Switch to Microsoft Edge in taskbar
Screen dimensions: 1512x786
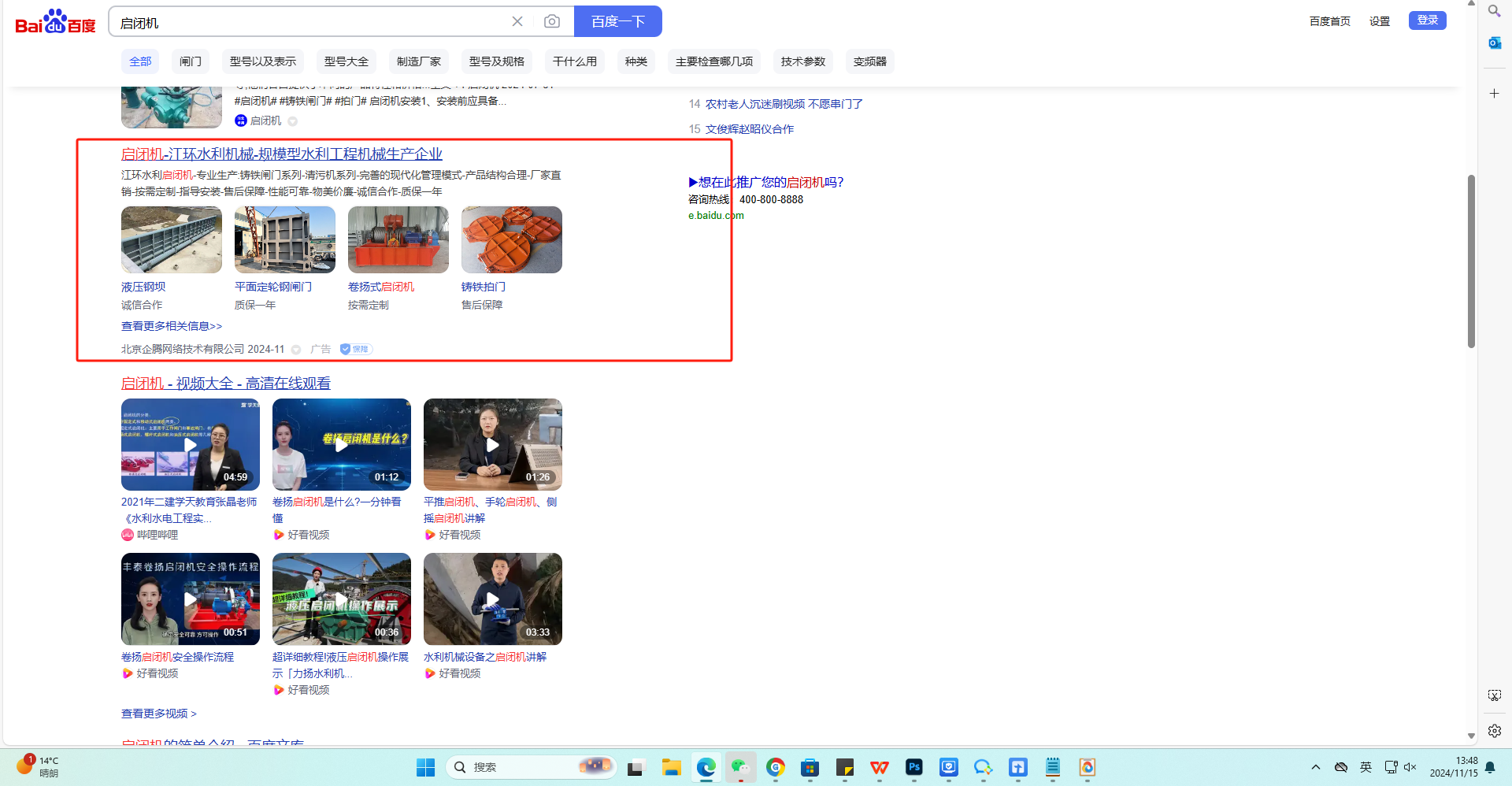pos(706,767)
